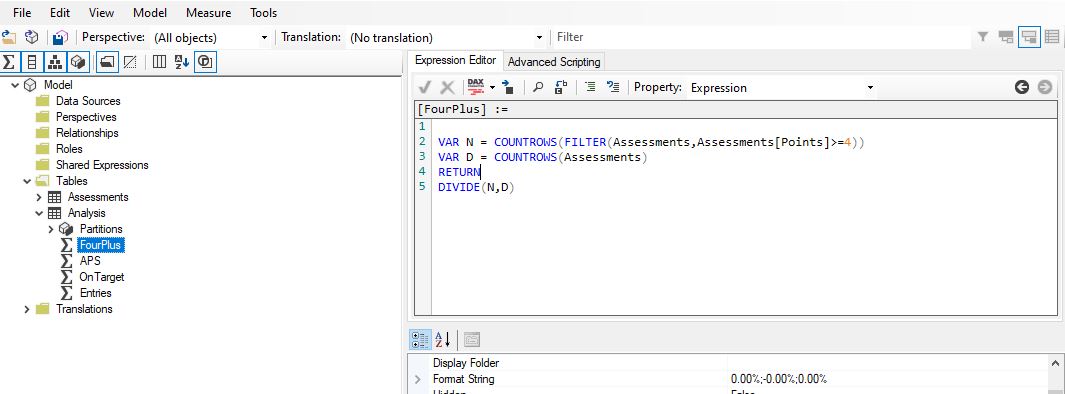
Task: Toggle Show Hidden Objects button
Action: [x=130, y=62]
